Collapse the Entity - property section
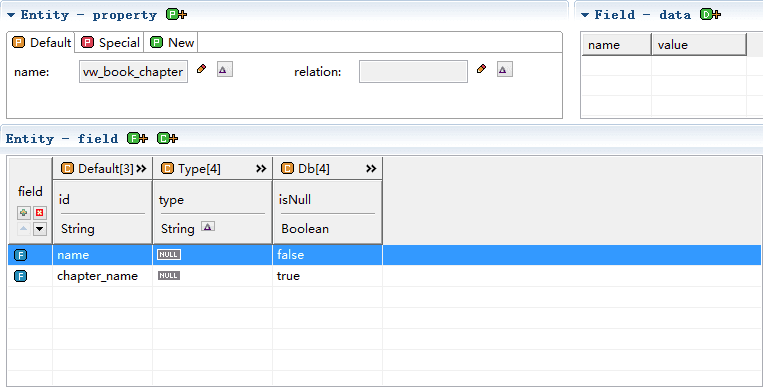The width and height of the screenshot is (763, 387). [11, 15]
